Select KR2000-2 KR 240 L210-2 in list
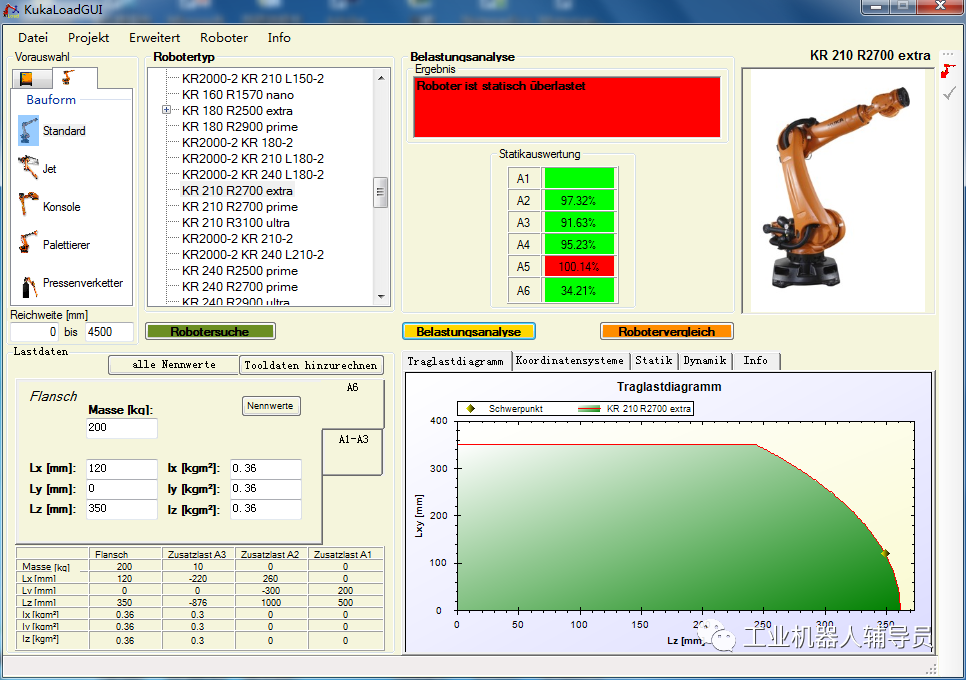The width and height of the screenshot is (966, 680). point(253,254)
